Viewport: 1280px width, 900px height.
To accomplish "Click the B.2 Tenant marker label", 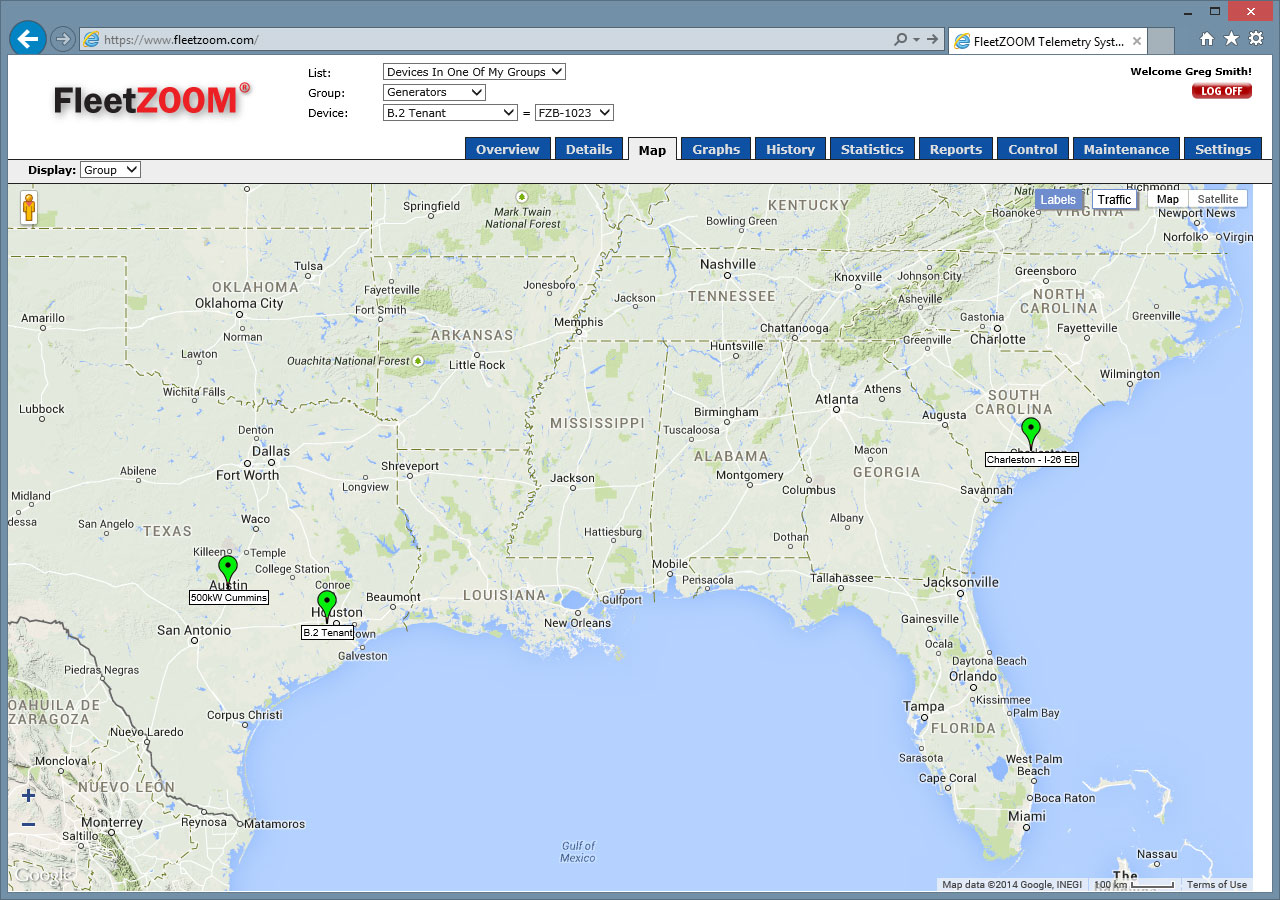I will click(328, 632).
